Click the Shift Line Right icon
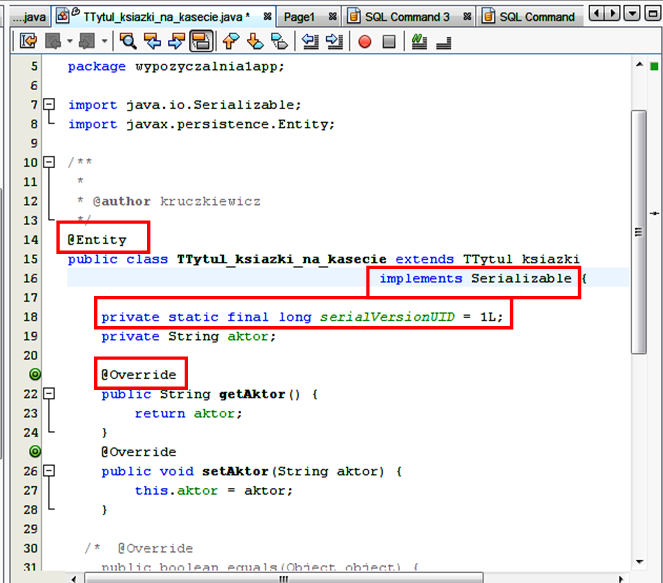This screenshot has width=663, height=583. coord(334,41)
